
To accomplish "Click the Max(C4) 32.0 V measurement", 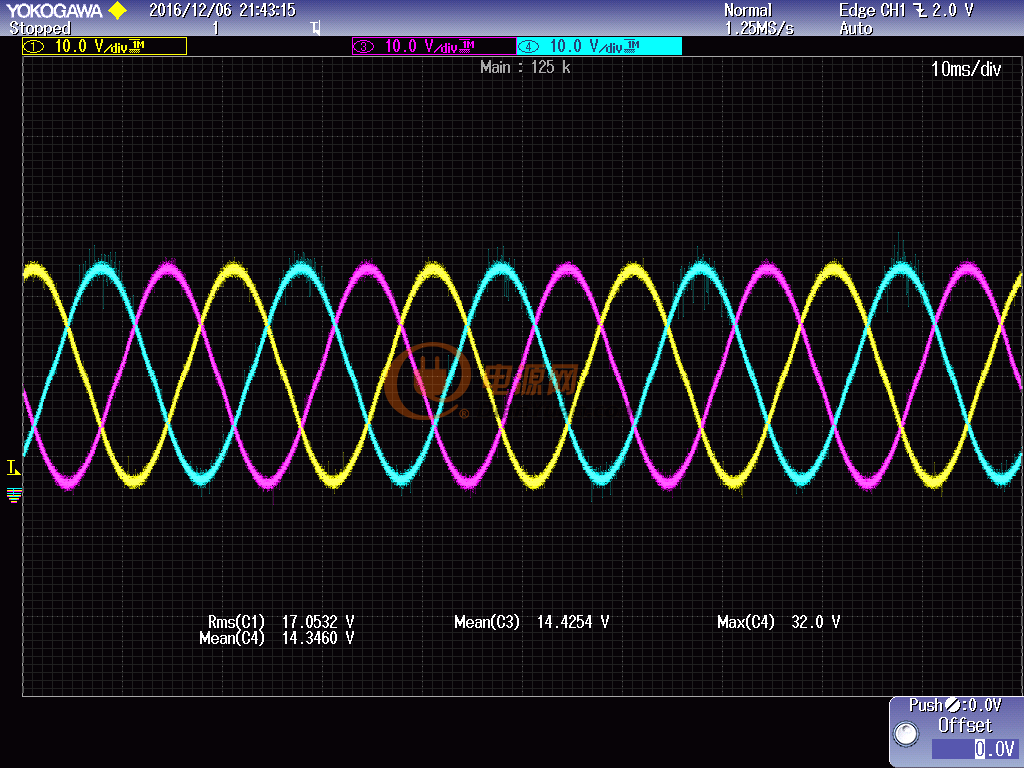I will pos(778,622).
